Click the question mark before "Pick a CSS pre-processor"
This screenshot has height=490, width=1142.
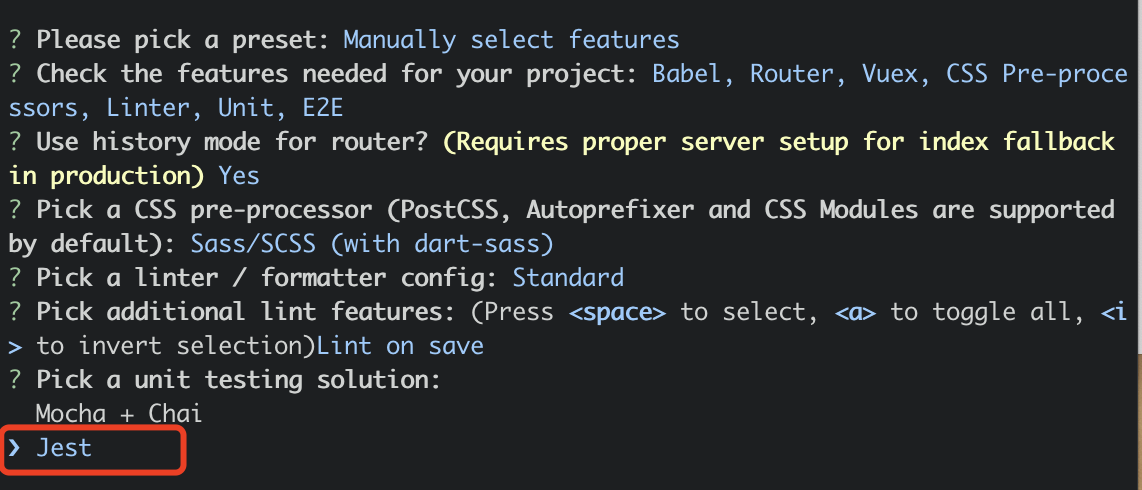pos(15,210)
